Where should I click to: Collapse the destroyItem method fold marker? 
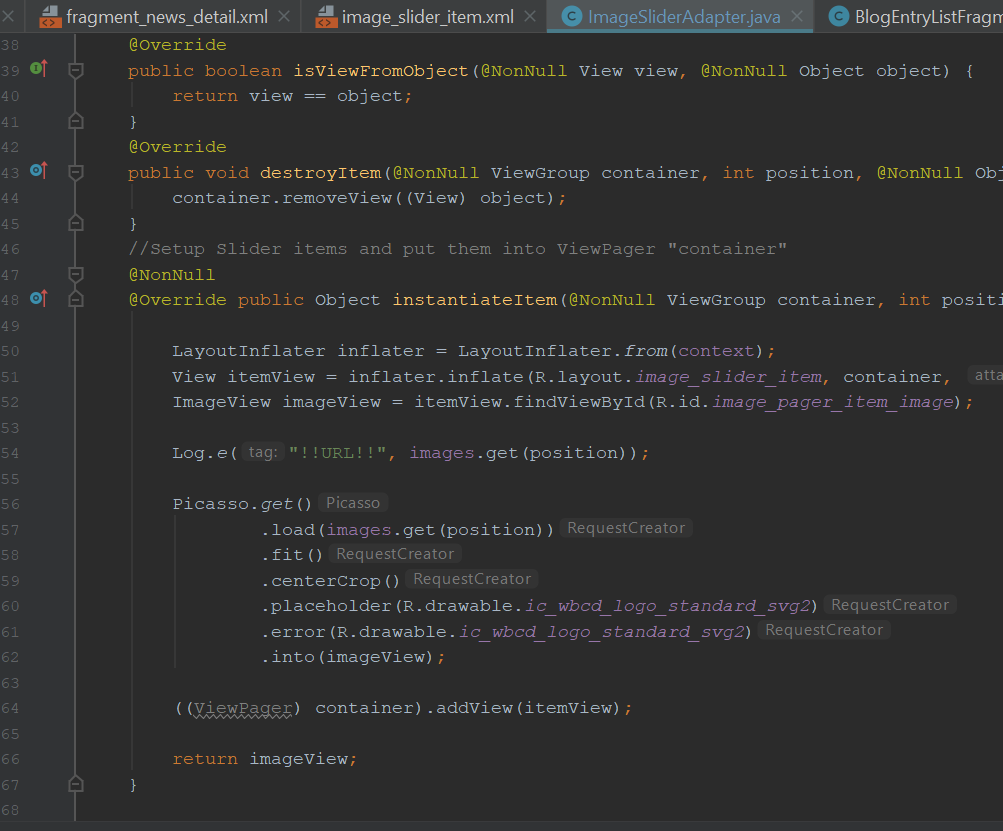coord(75,172)
